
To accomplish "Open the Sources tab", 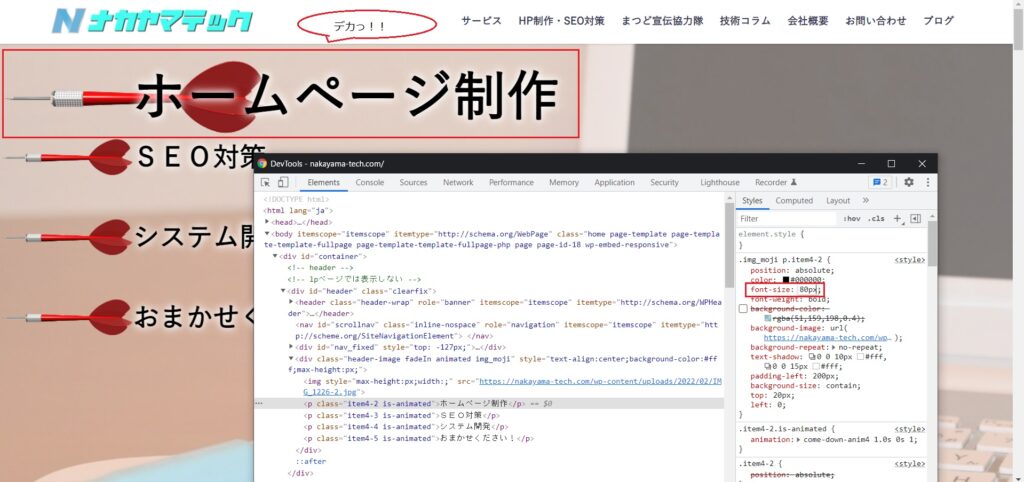I will 413,183.
